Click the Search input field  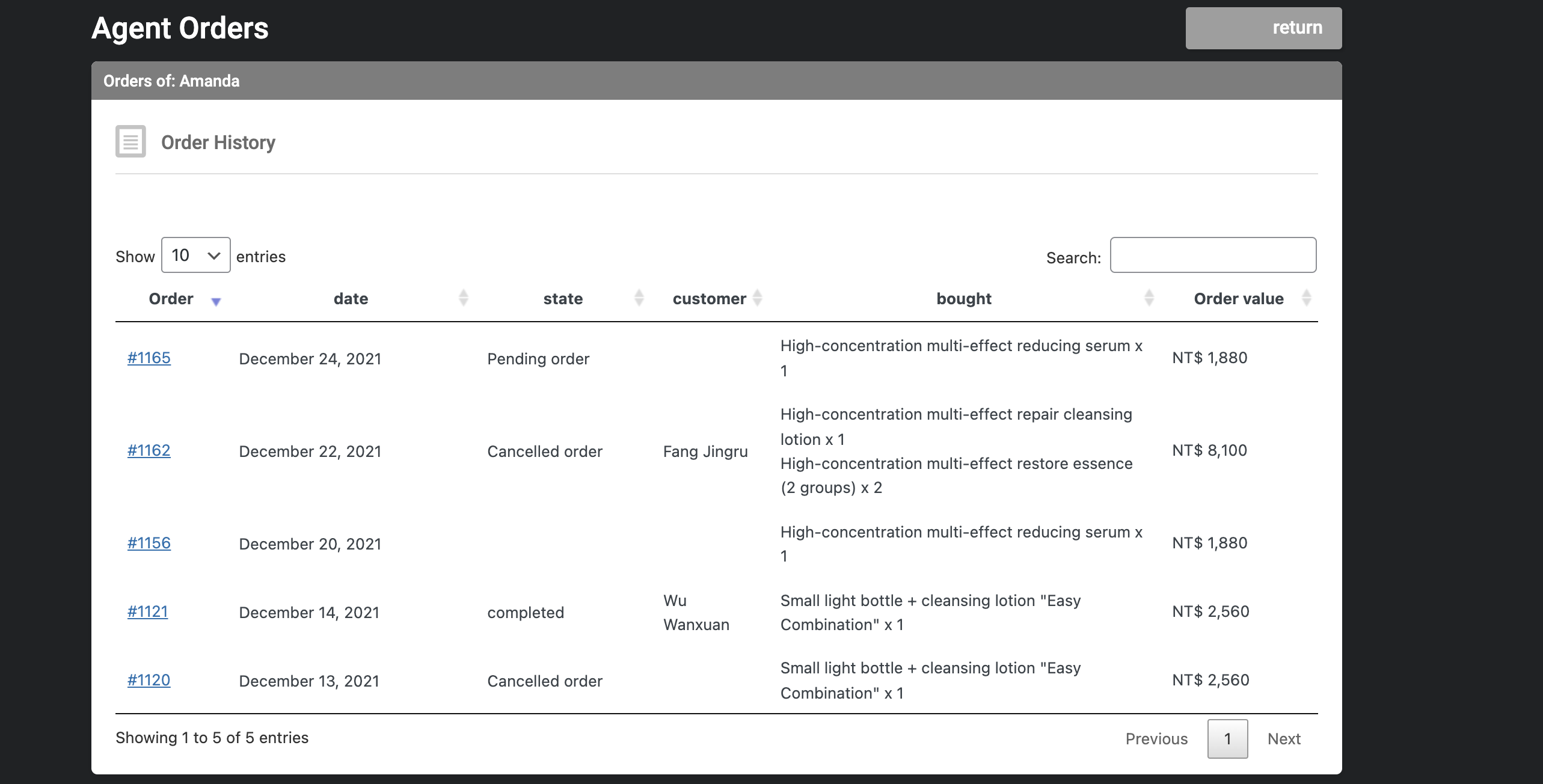point(1213,255)
